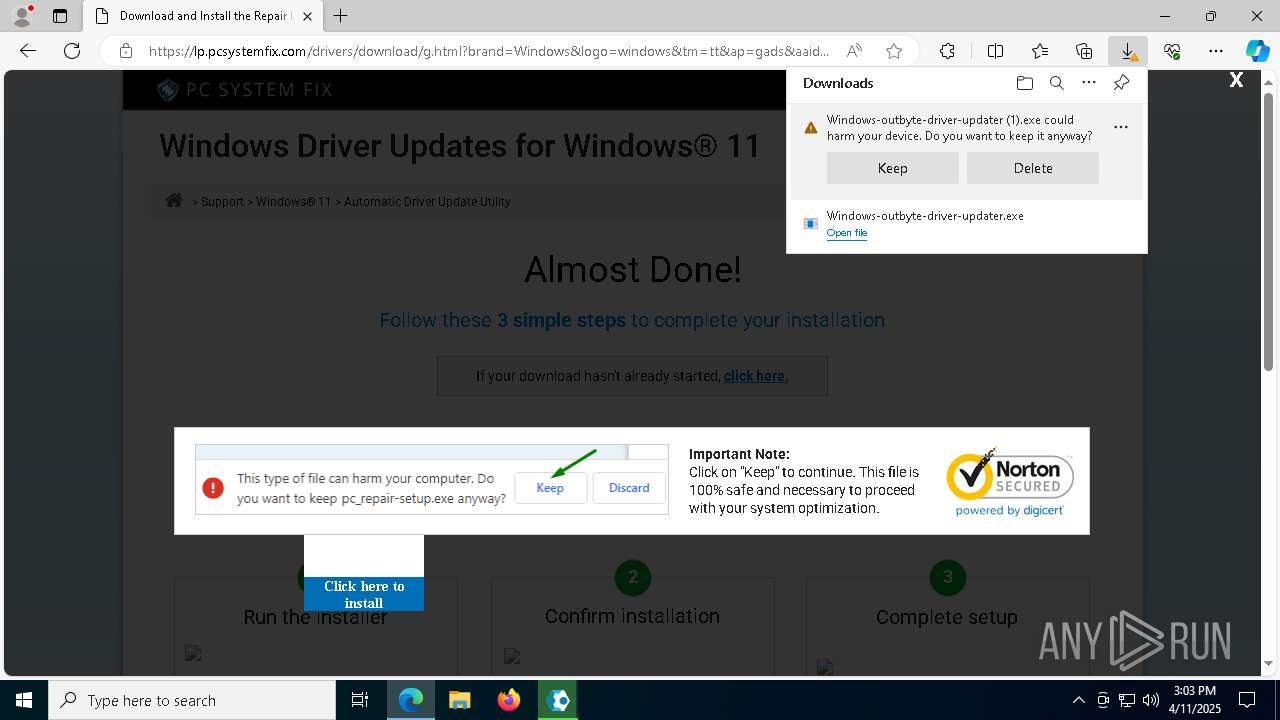Open Task View on taskbar
The width and height of the screenshot is (1280, 720).
pyautogui.click(x=360, y=700)
